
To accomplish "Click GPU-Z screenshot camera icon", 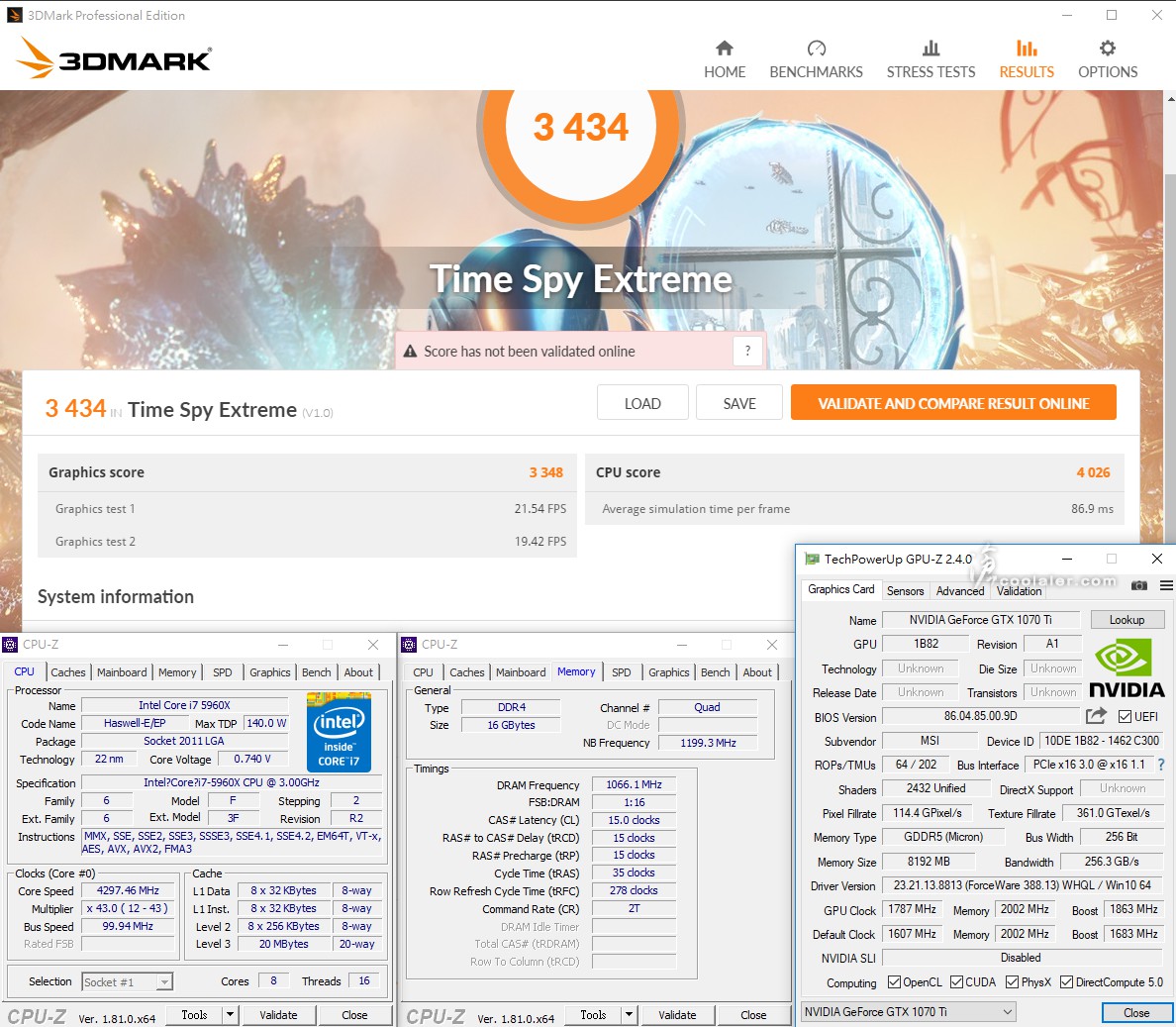I will coord(1139,585).
